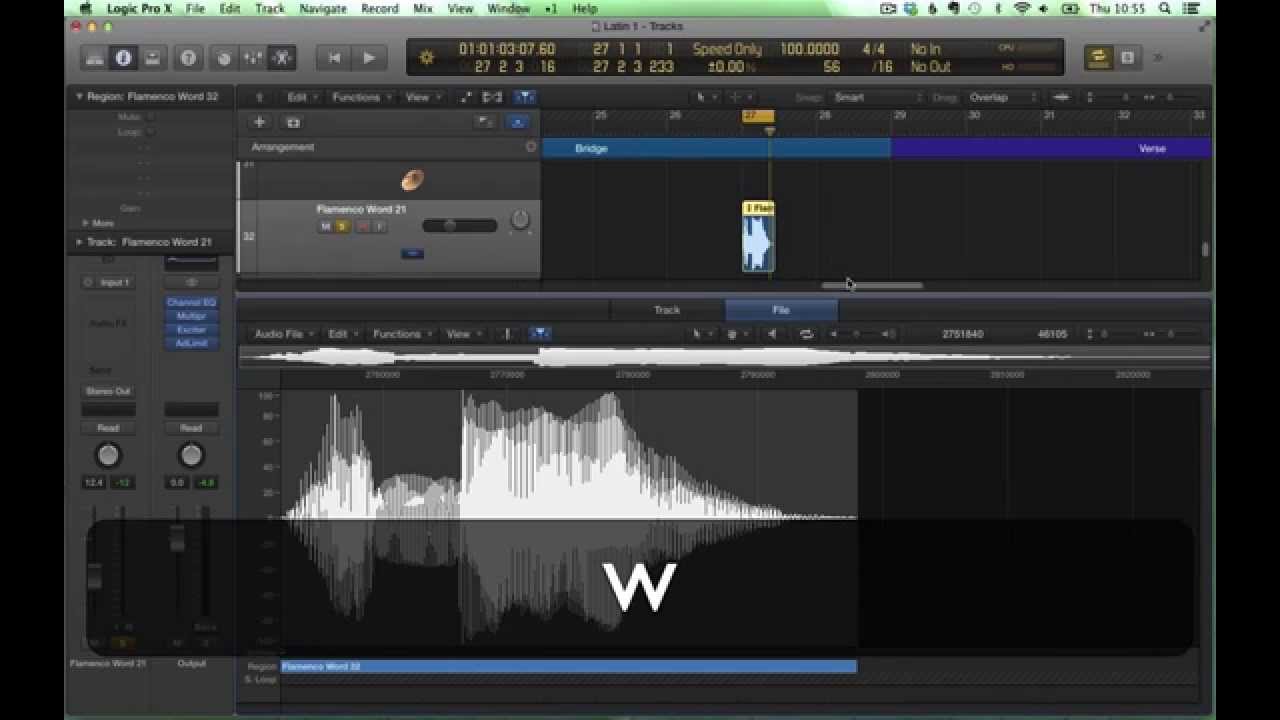The width and height of the screenshot is (1280, 720).
Task: Solo track Flamenco Word 21
Action: (342, 227)
